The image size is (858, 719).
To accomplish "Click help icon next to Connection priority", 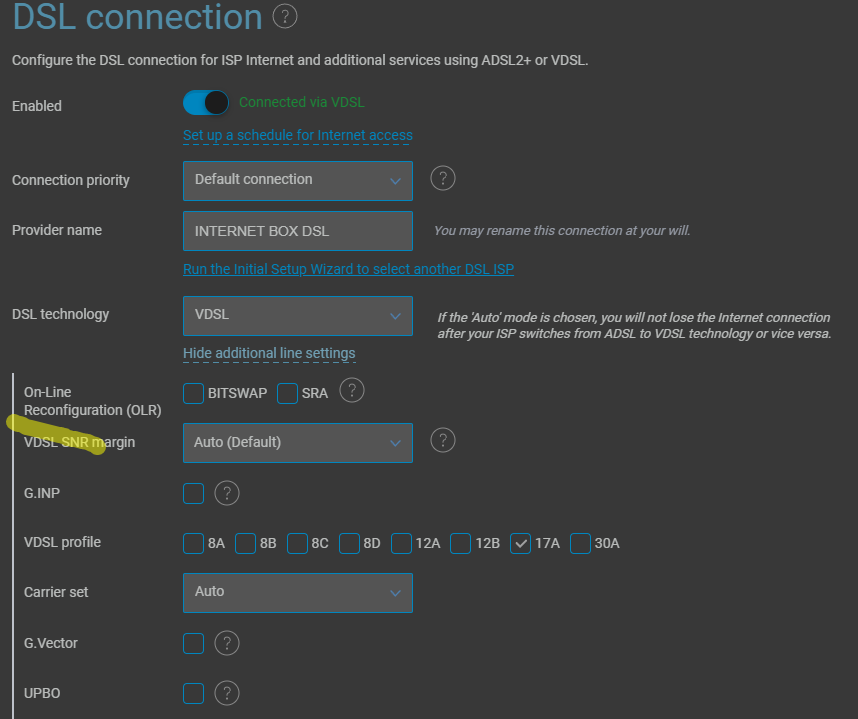I will (x=443, y=178).
